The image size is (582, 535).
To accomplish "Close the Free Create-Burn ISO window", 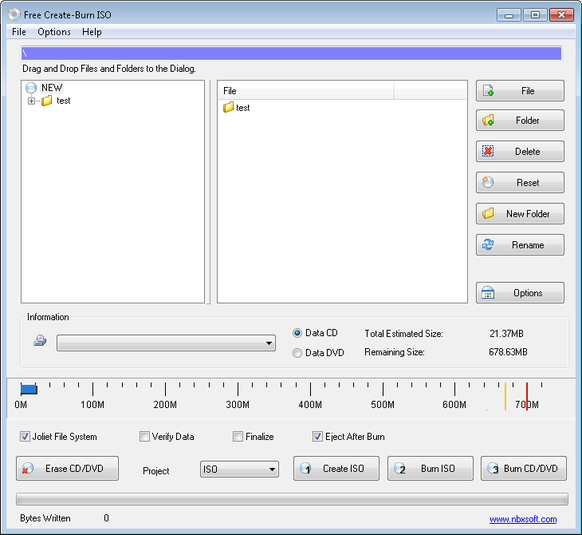I will 562,15.
